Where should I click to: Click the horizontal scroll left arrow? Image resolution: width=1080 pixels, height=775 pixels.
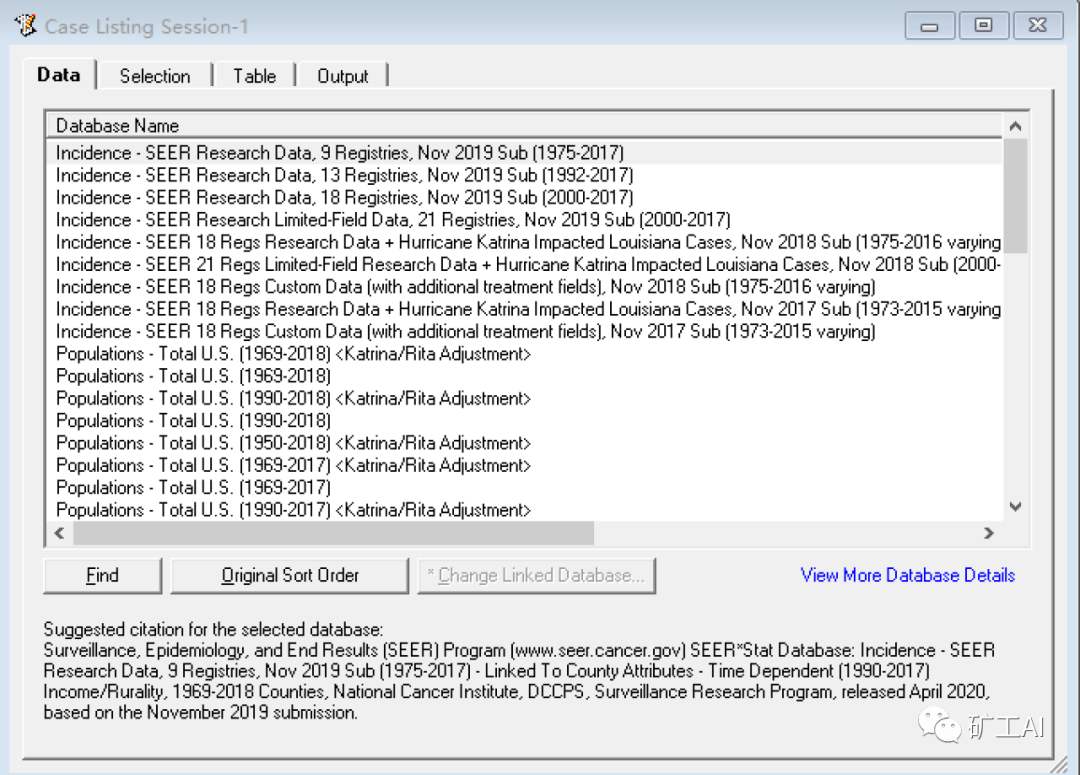tap(60, 533)
